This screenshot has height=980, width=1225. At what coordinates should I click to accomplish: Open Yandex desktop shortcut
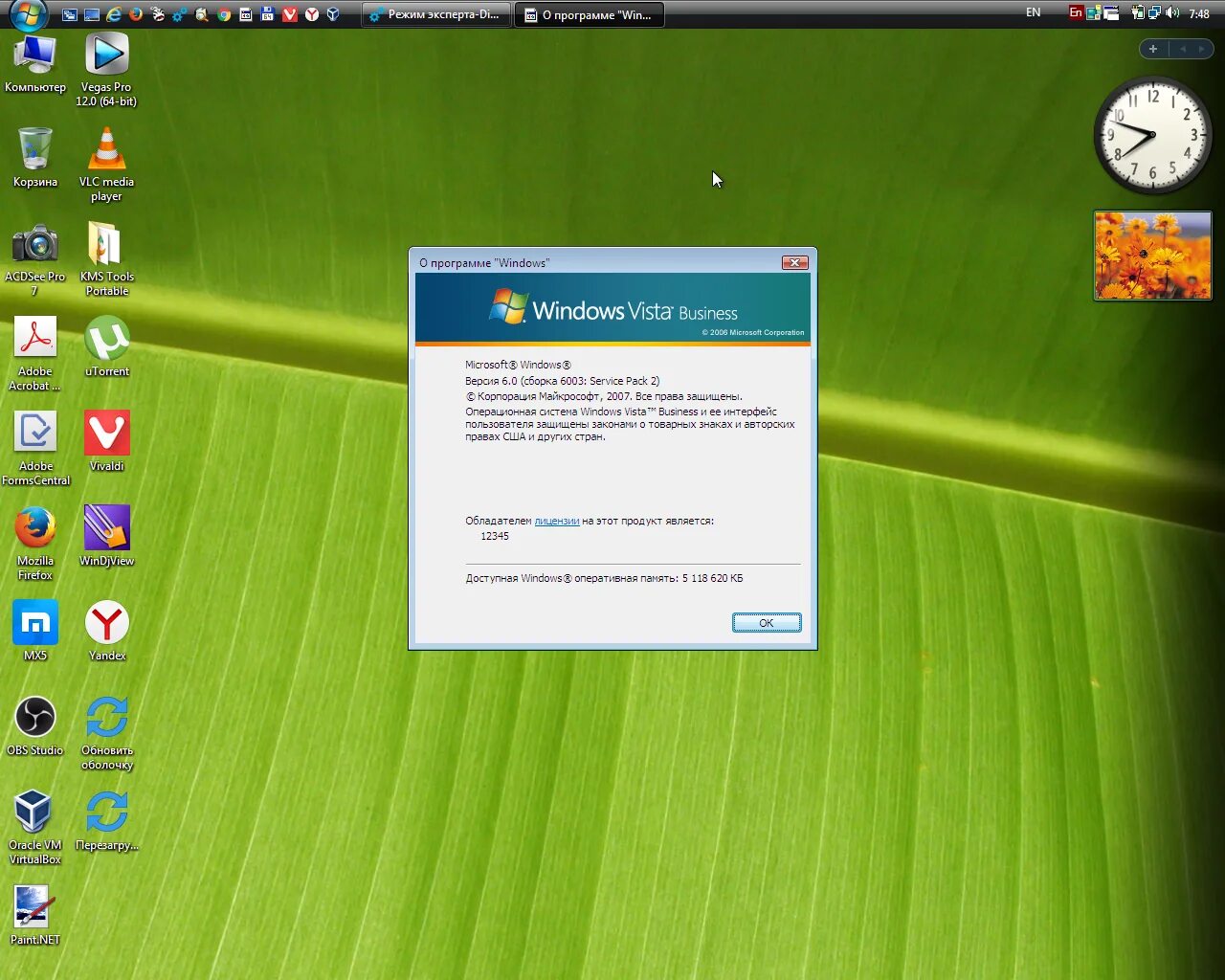coord(106,631)
